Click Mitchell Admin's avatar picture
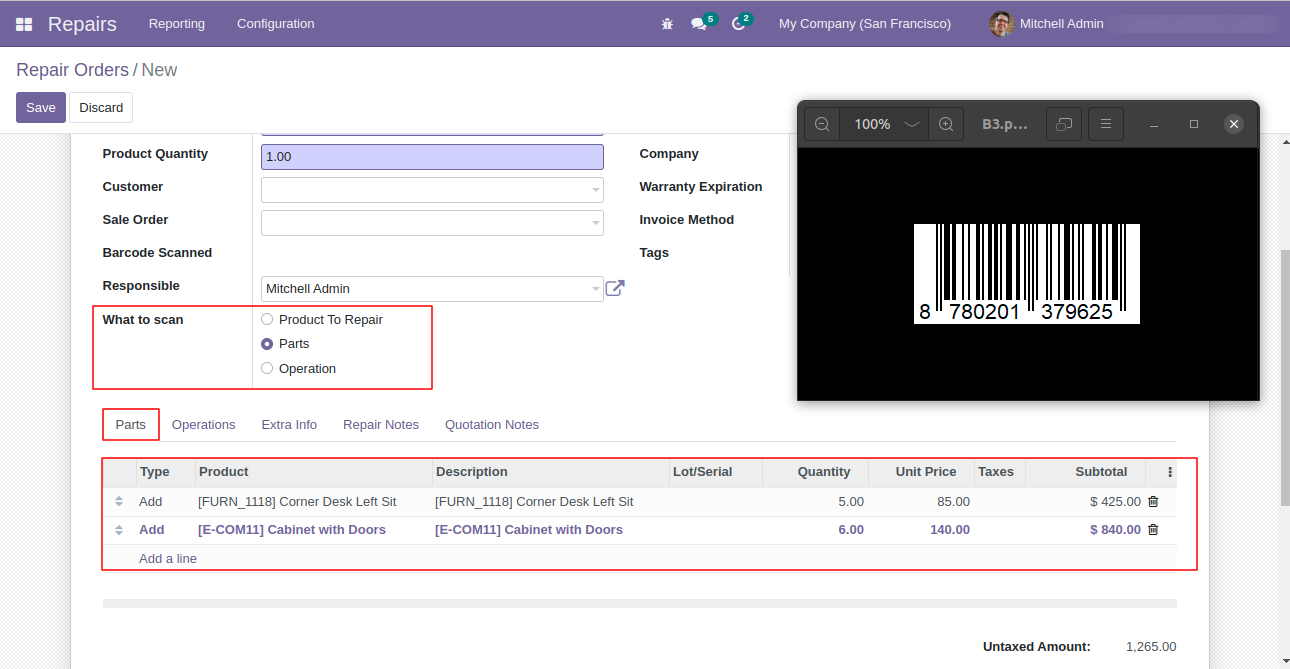The image size is (1290, 669). 1001,24
